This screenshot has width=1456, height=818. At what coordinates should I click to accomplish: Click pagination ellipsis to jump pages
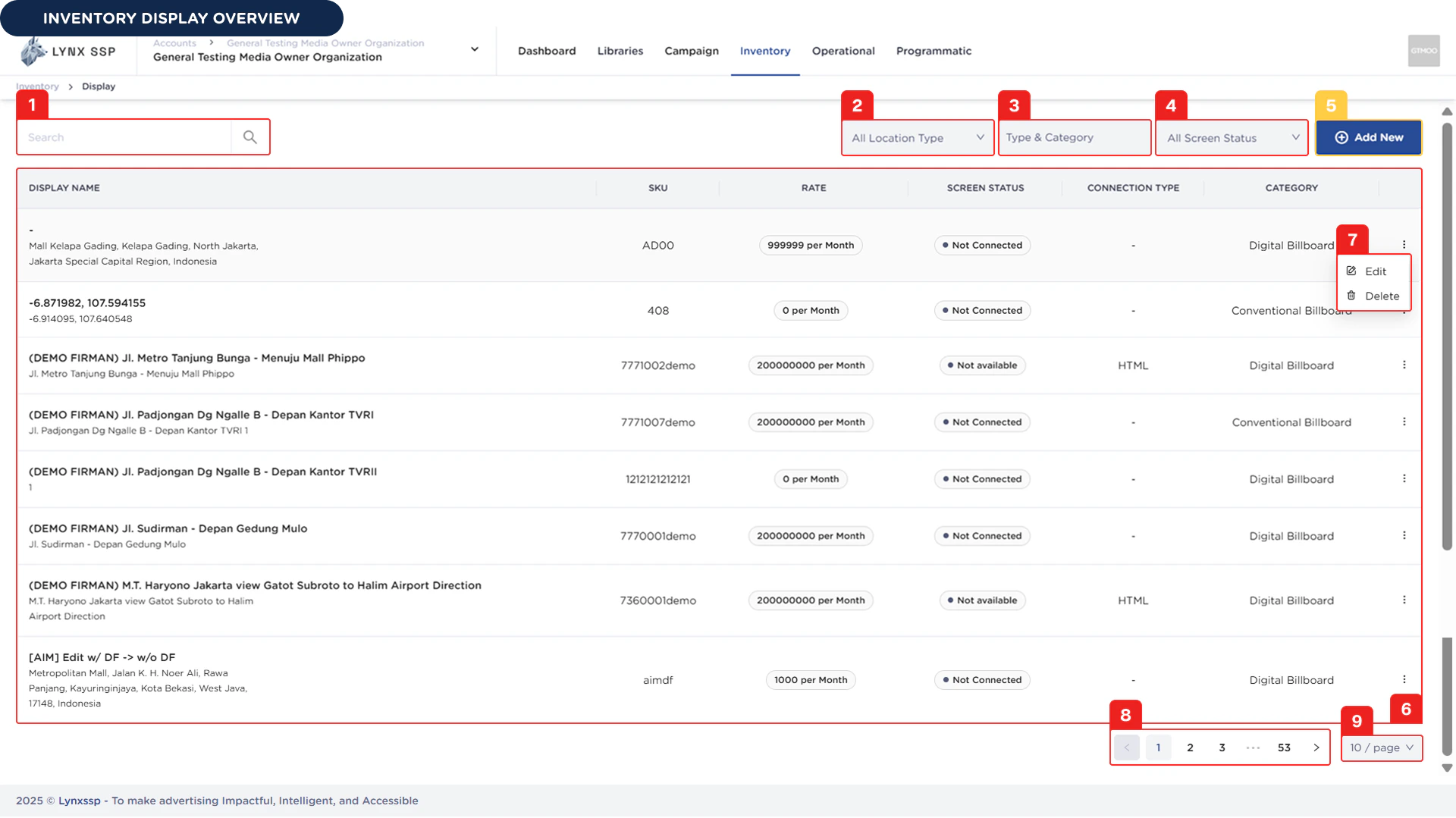[x=1253, y=747]
